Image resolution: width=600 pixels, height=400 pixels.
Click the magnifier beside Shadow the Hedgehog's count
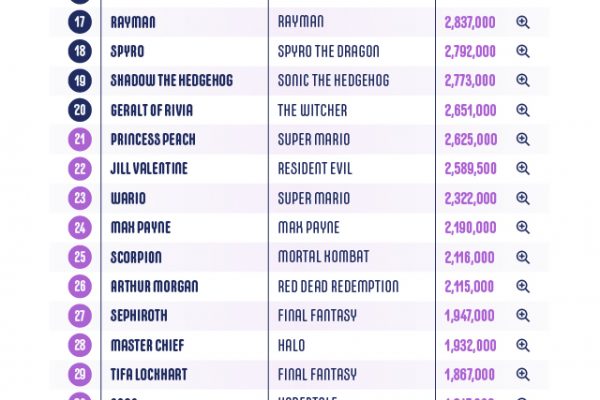click(523, 80)
